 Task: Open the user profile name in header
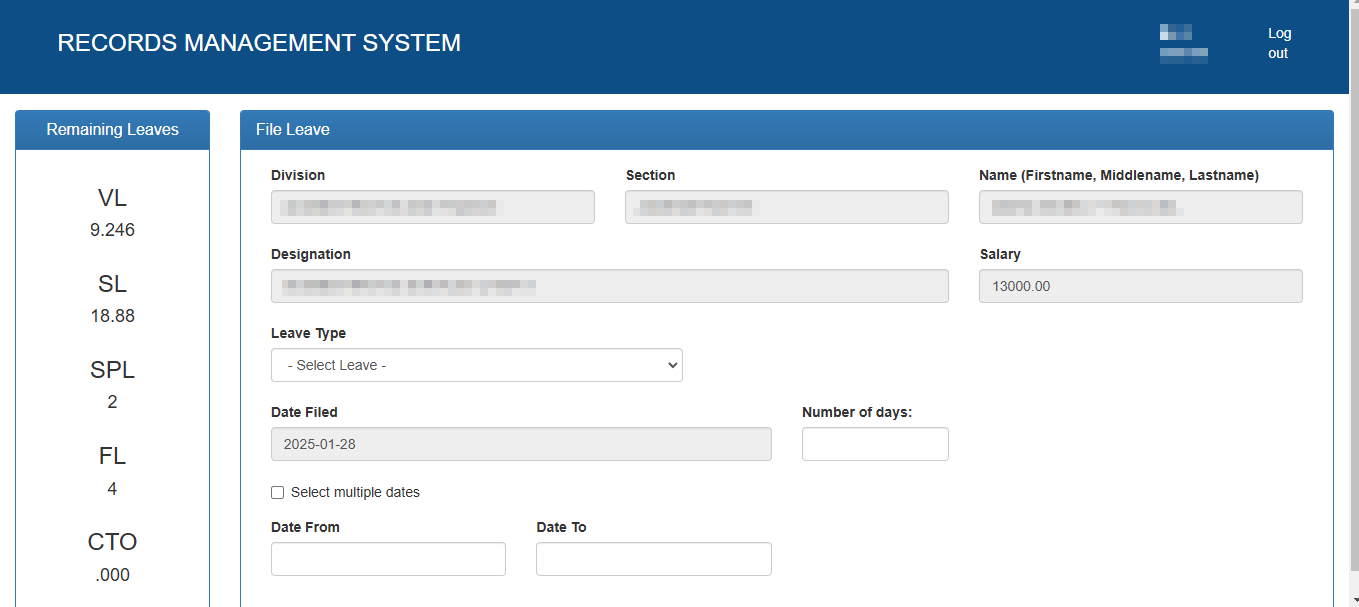point(1183,43)
